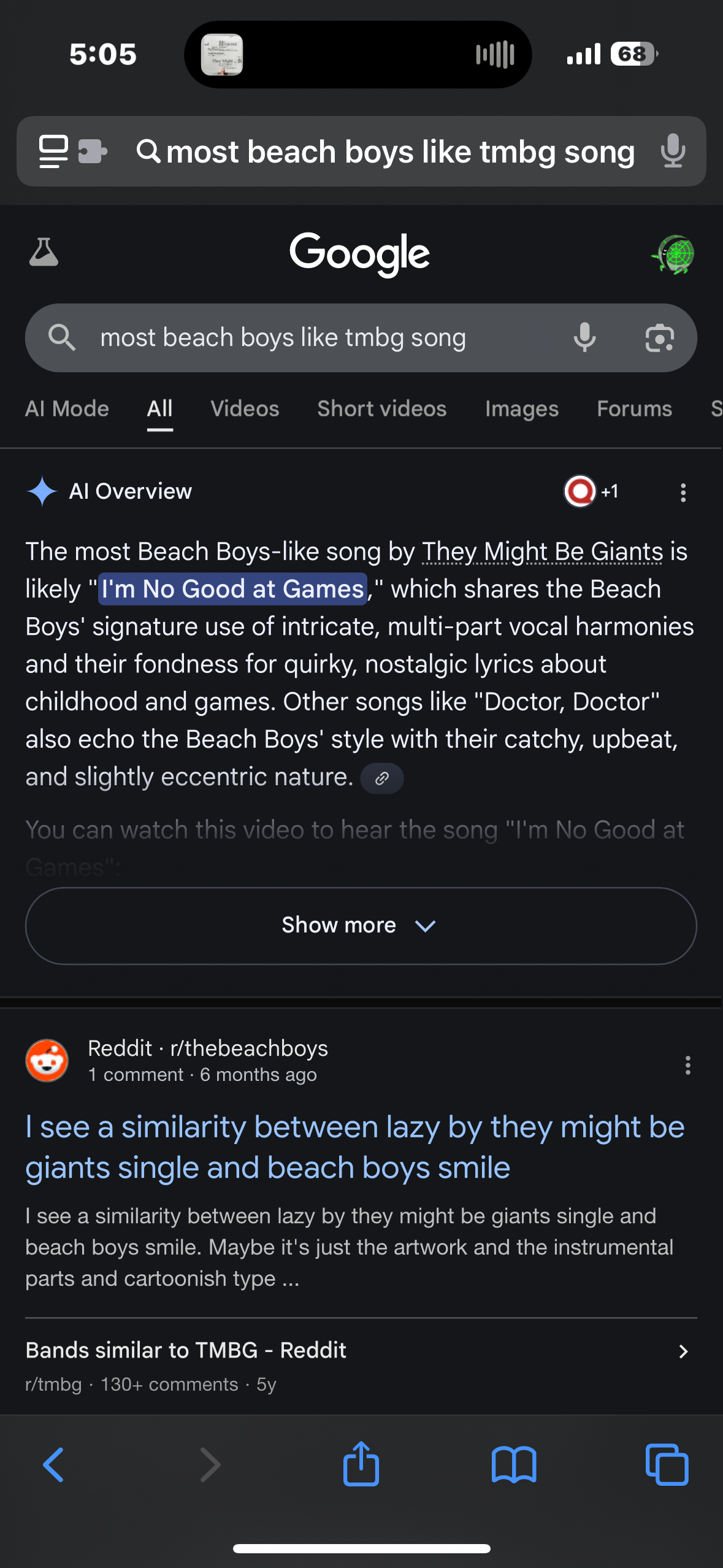The width and height of the screenshot is (723, 1568).
Task: Open Safari page menu reader icon
Action: click(54, 151)
